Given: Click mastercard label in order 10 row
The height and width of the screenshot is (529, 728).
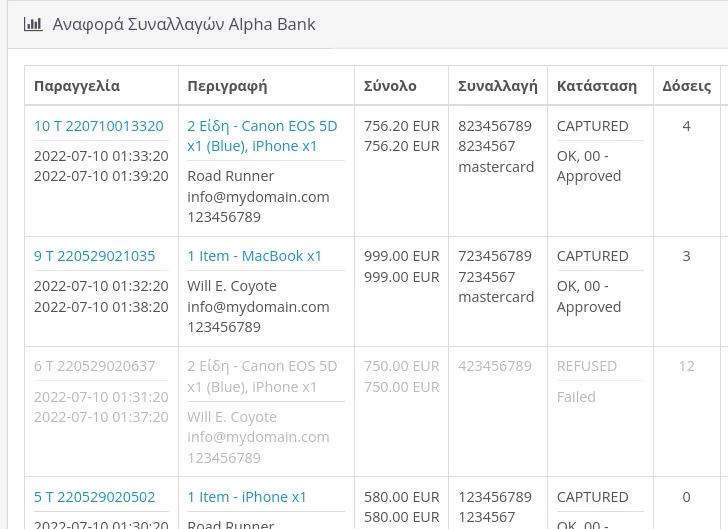Looking at the screenshot, I should pos(496,167).
